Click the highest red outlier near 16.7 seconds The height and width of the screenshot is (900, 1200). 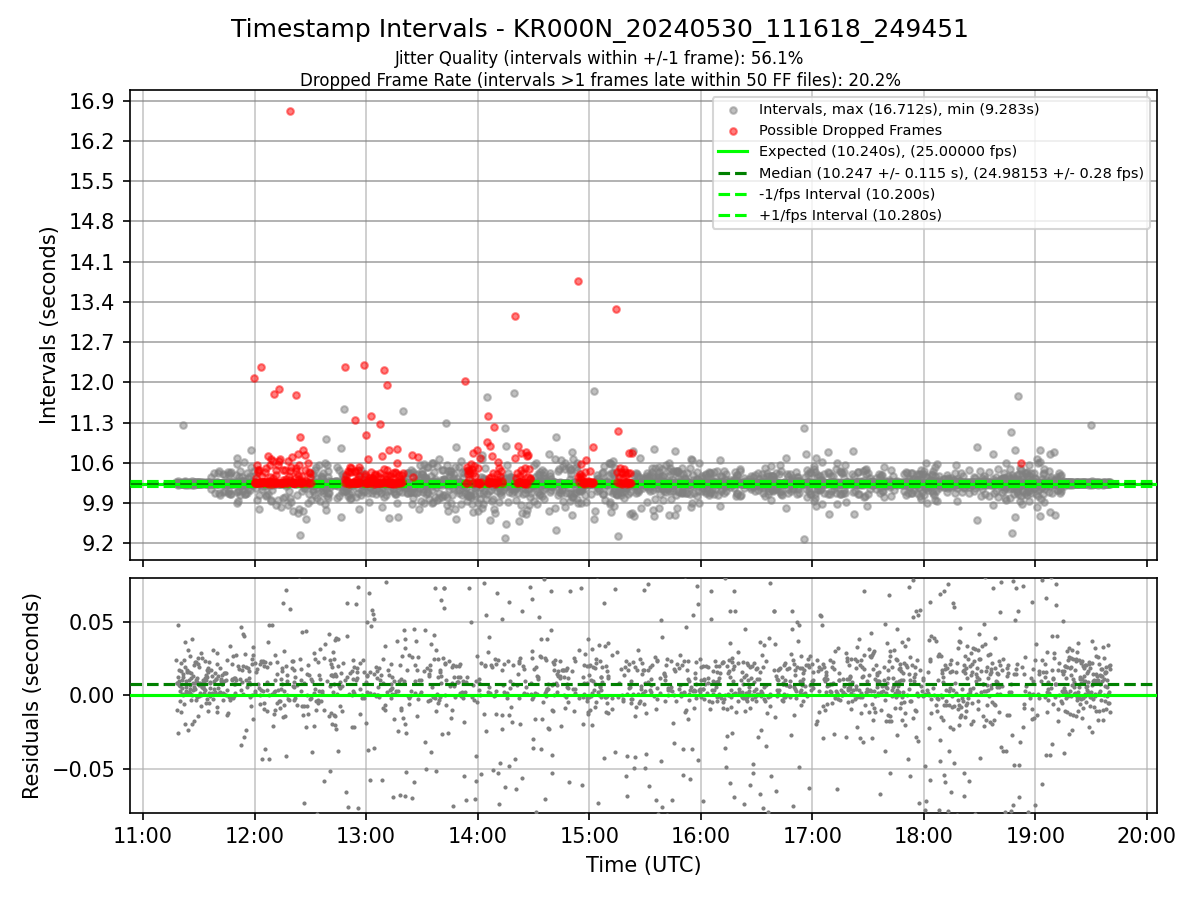tap(290, 111)
